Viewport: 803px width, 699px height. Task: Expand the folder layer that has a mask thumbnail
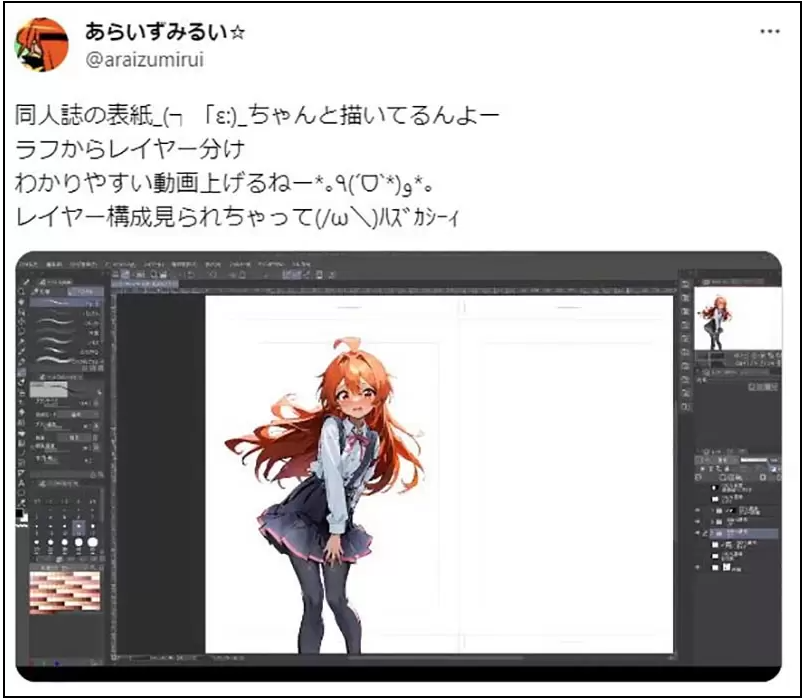712,511
